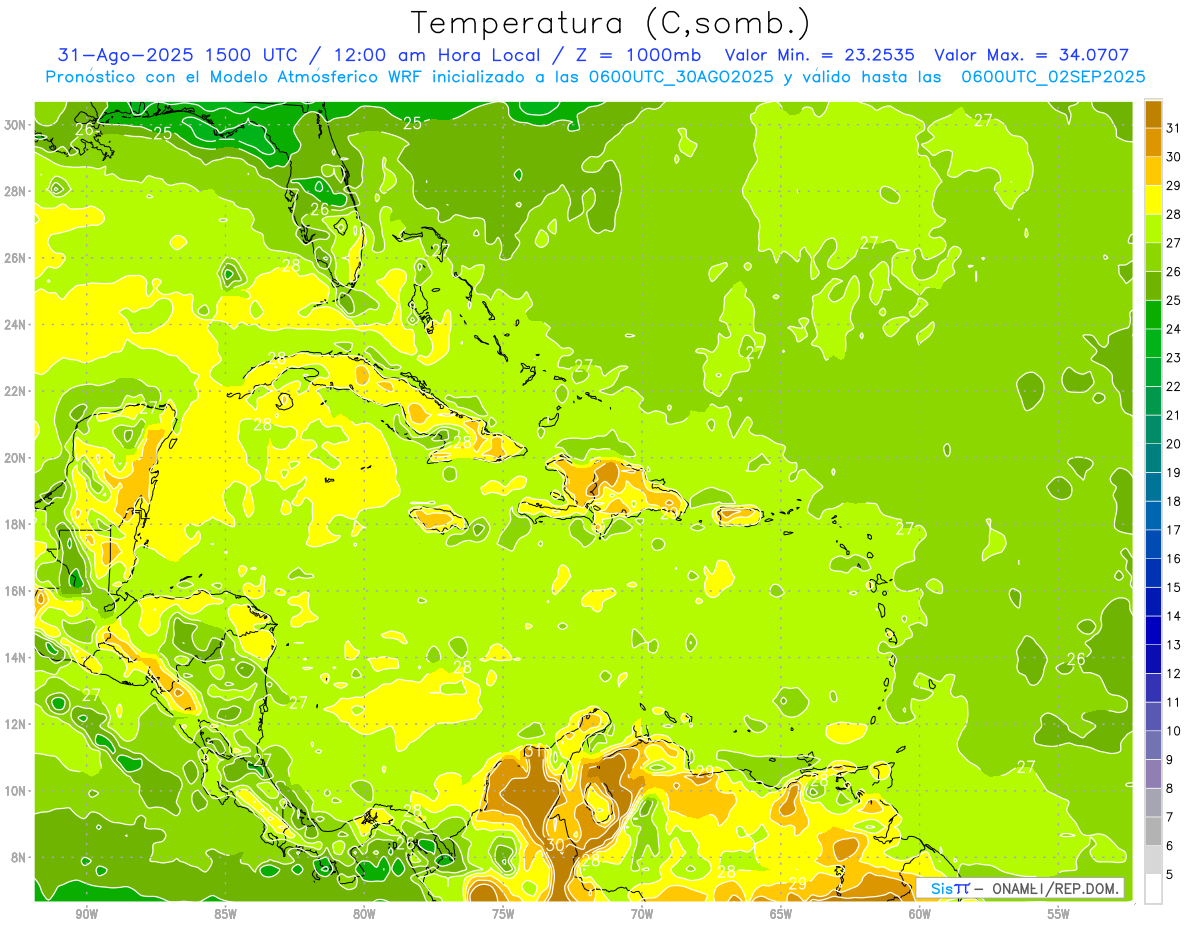Click the '90W' longitude axis label
The width and height of the screenshot is (1200, 927).
pos(86,914)
